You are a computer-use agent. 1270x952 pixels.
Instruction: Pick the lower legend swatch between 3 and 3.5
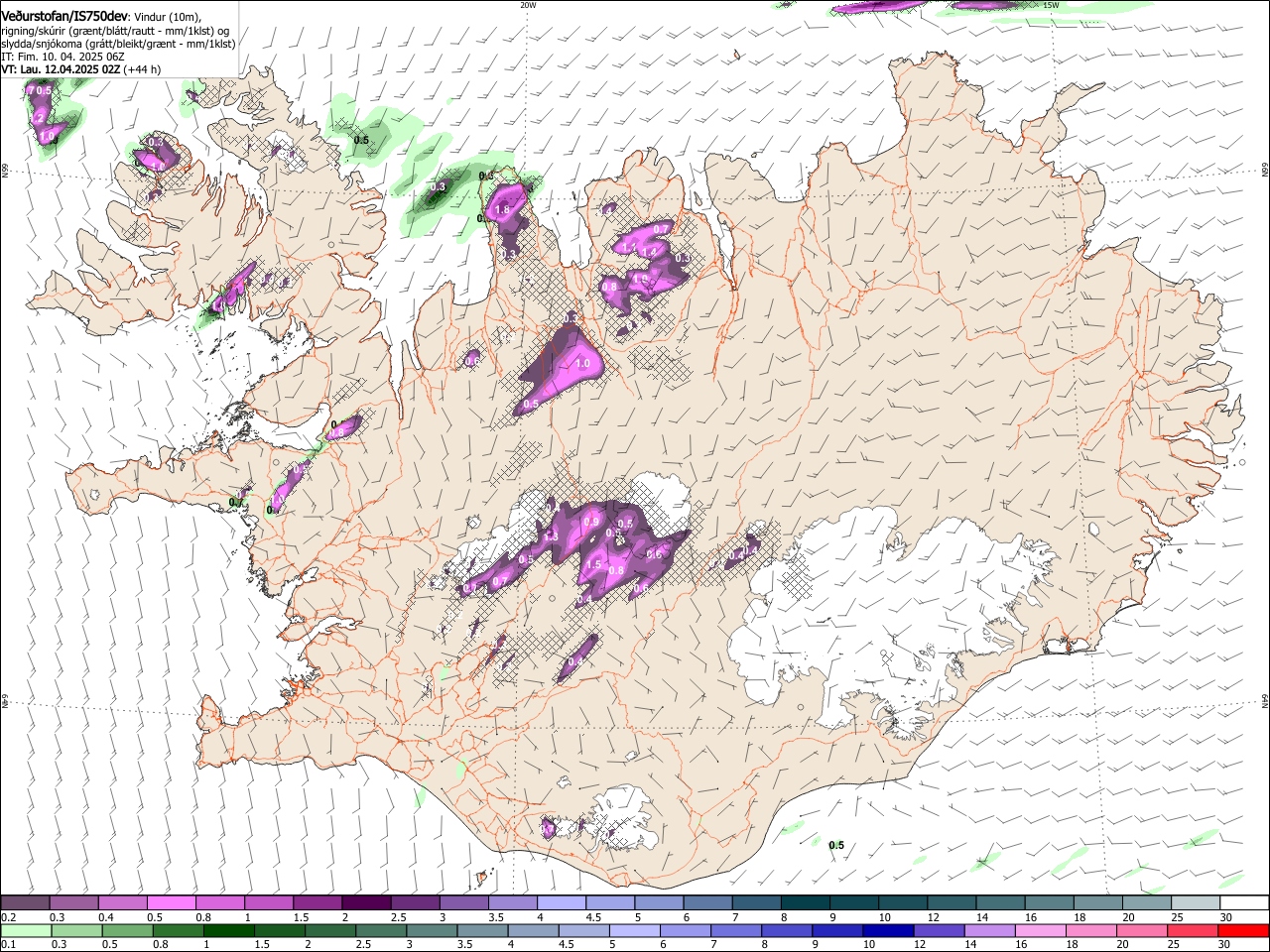coord(432,930)
